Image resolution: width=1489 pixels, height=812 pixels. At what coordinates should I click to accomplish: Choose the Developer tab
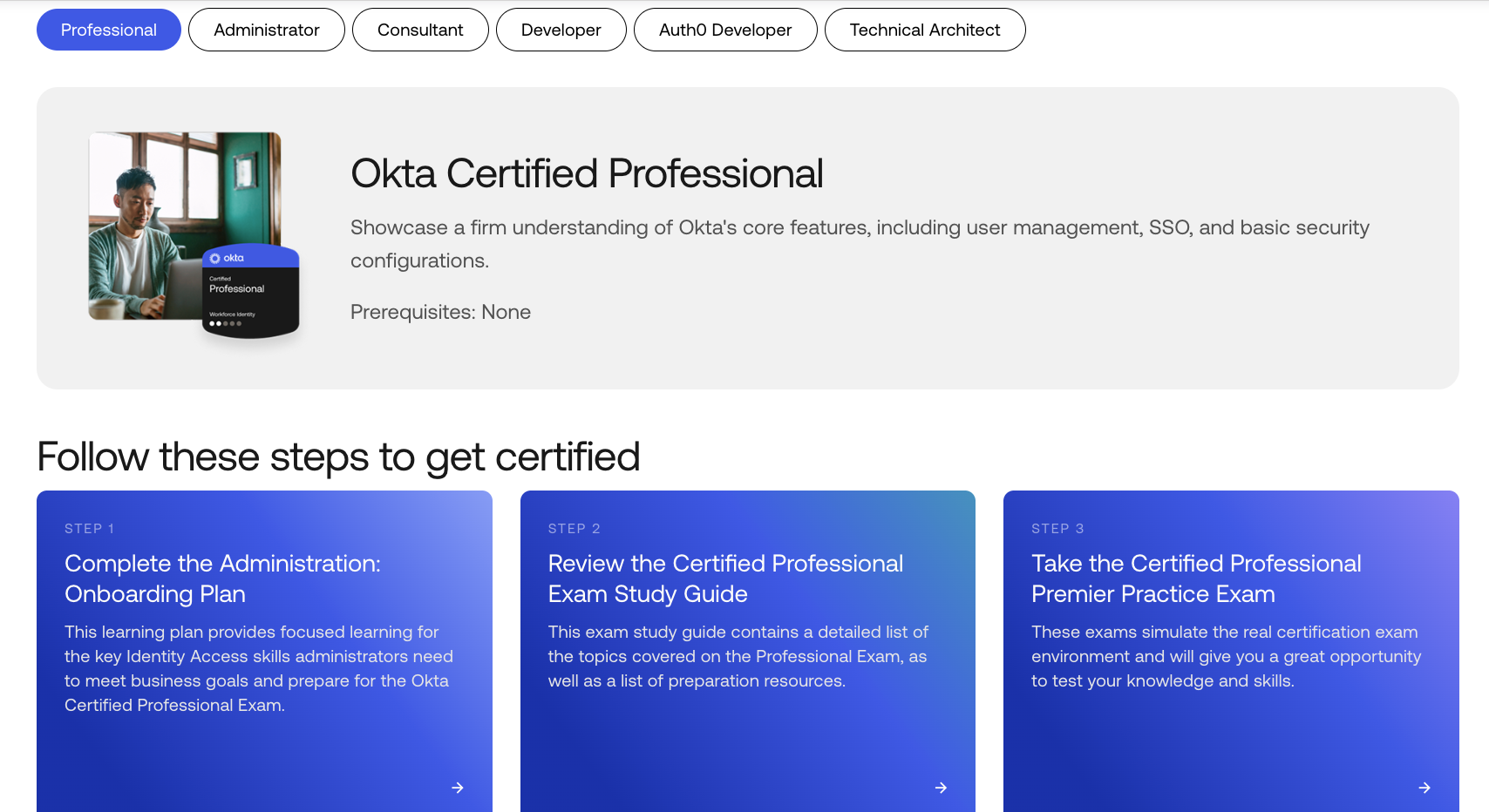click(561, 30)
